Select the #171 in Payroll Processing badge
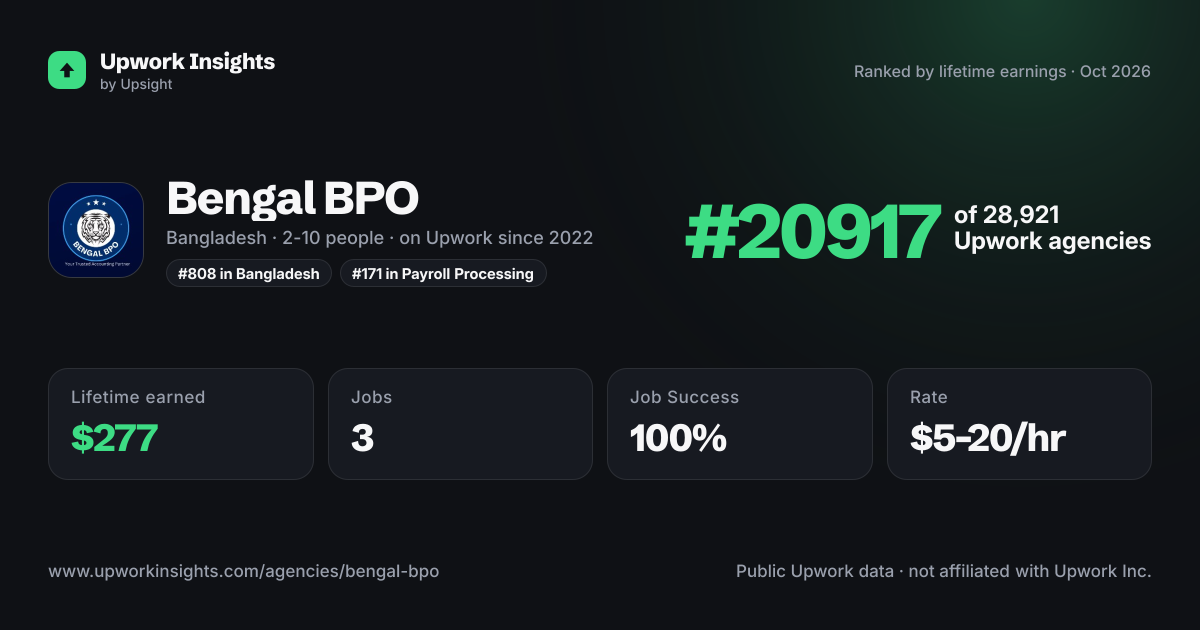This screenshot has width=1200, height=630. point(443,273)
